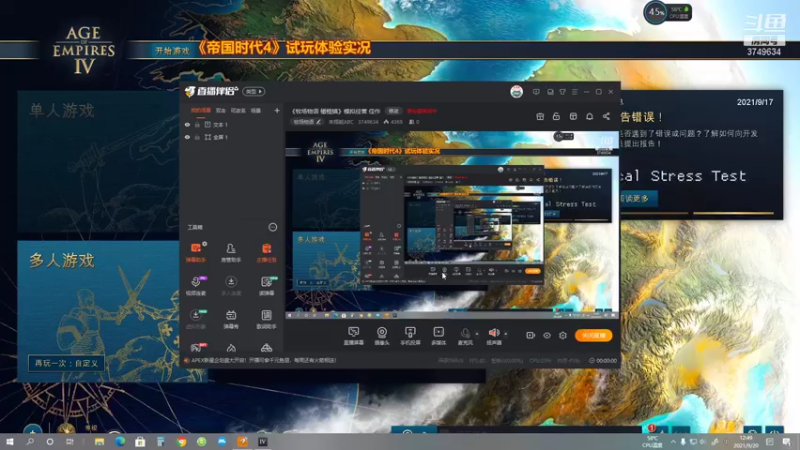Open the notification bell in stream header
This screenshot has width=800, height=450.
point(589,116)
